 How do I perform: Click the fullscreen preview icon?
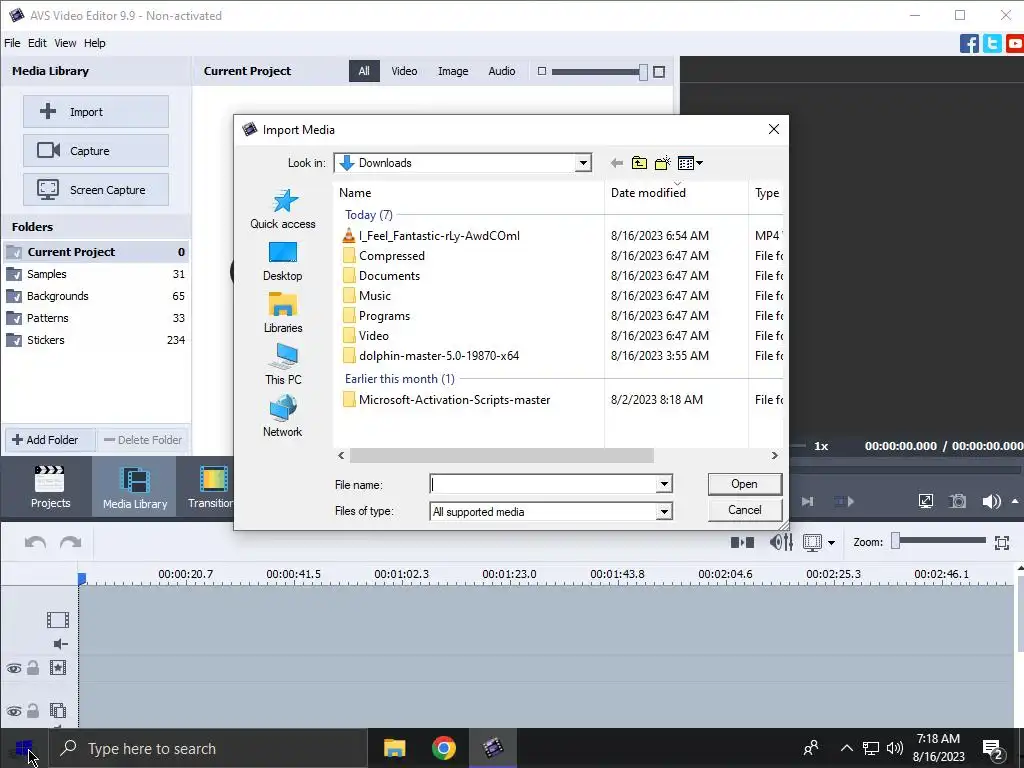(x=925, y=501)
